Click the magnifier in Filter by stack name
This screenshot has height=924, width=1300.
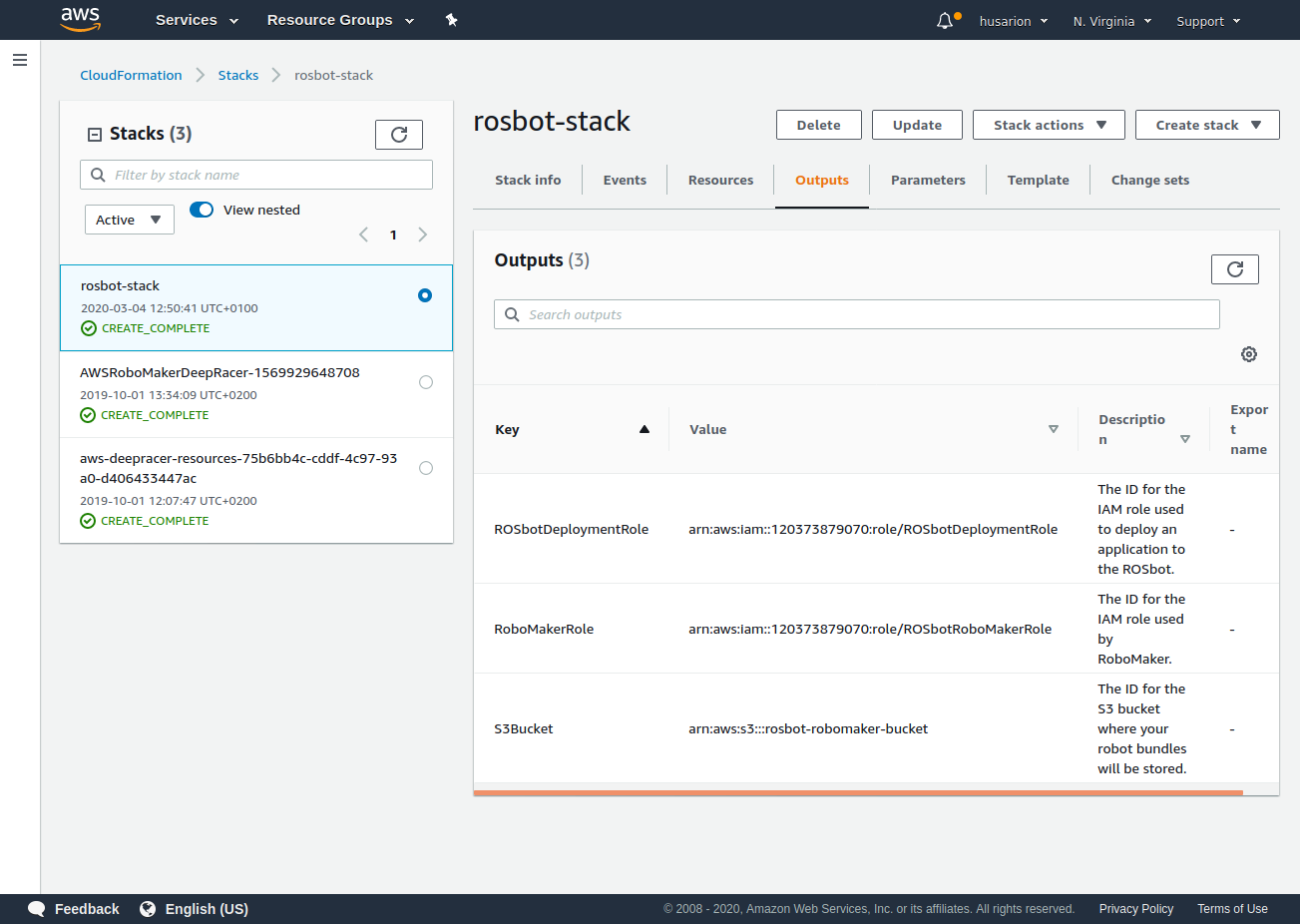(98, 175)
